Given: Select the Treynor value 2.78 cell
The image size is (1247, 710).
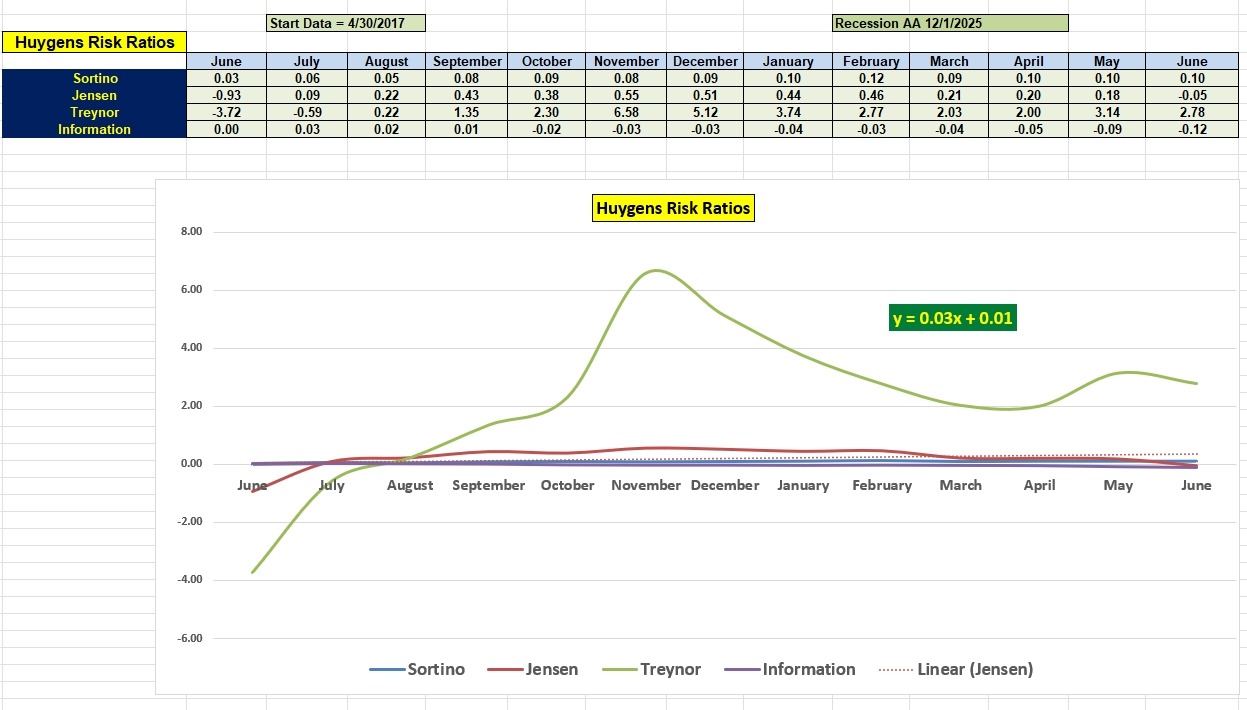Looking at the screenshot, I should point(1193,112).
